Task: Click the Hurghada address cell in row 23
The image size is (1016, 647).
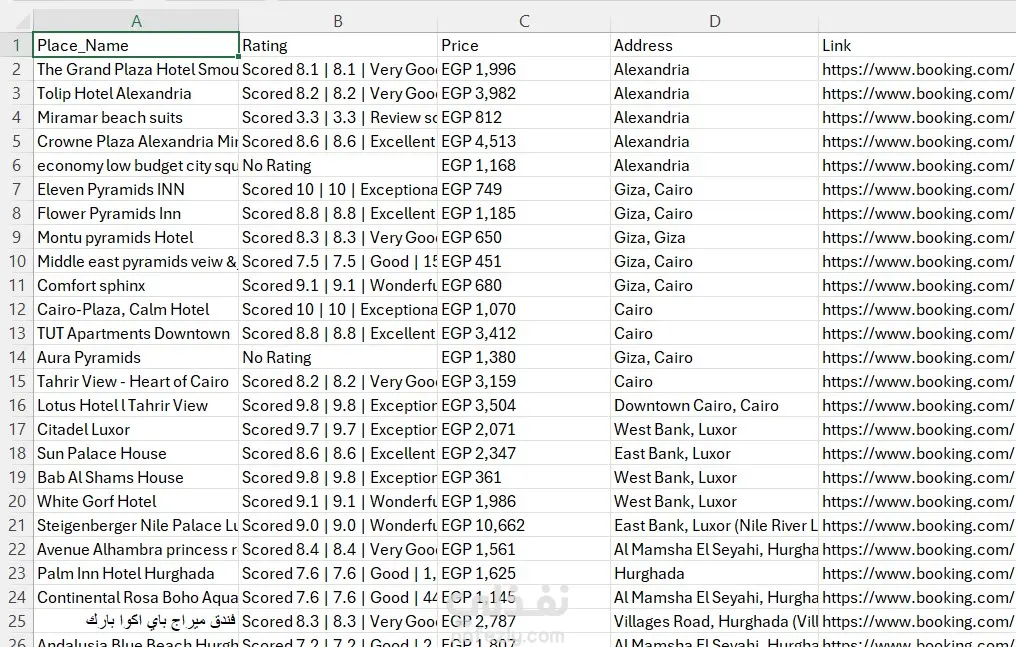Action: click(715, 573)
